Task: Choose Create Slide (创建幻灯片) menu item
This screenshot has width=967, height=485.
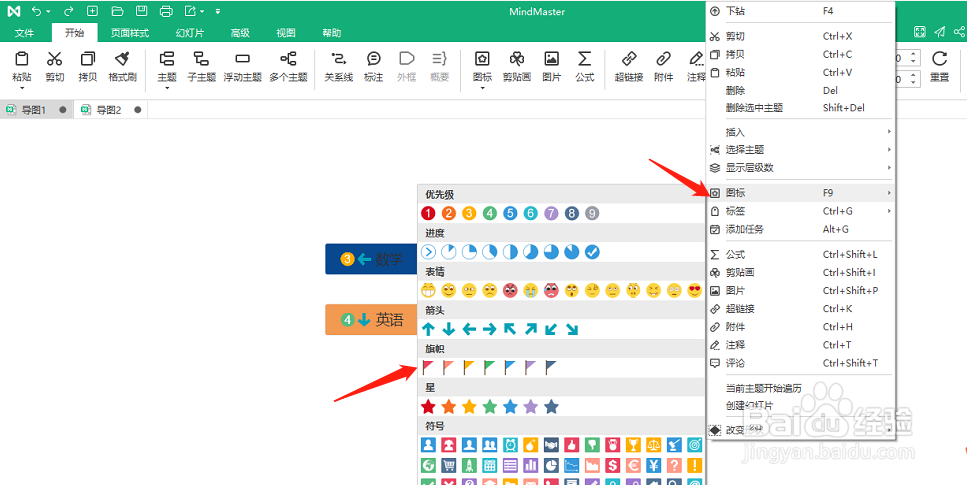Action: tap(800, 405)
